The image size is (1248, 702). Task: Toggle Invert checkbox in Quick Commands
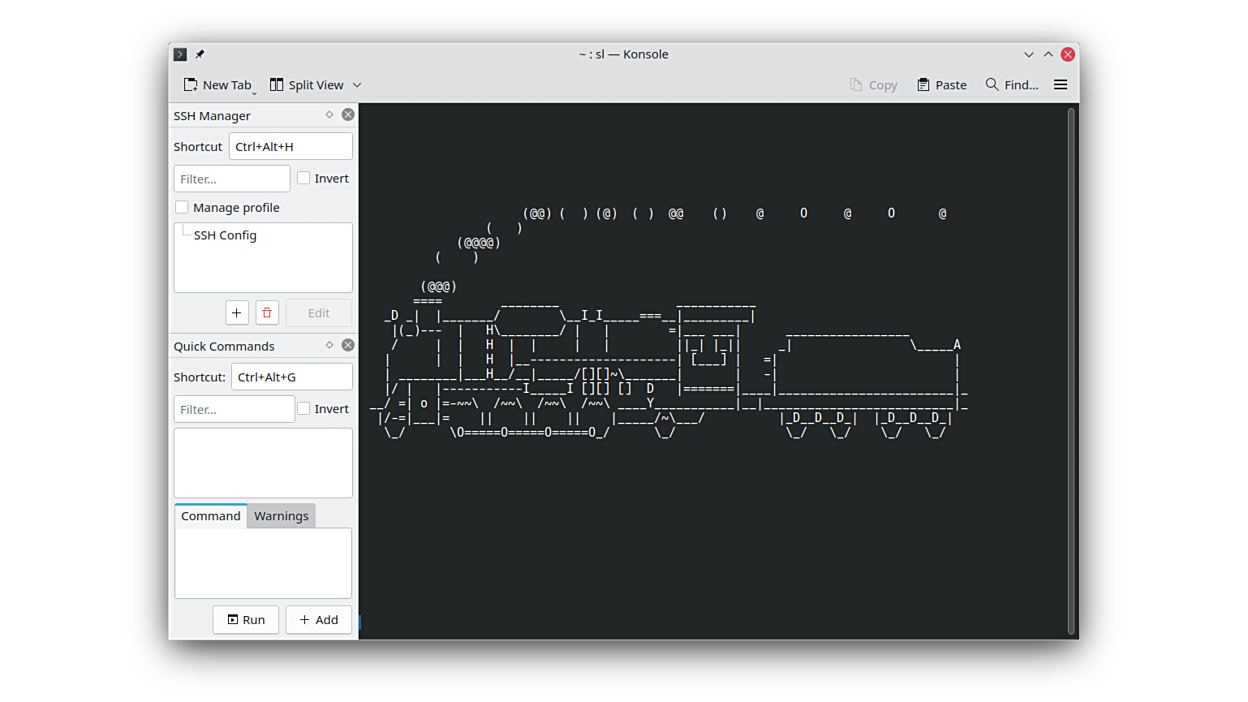point(304,409)
